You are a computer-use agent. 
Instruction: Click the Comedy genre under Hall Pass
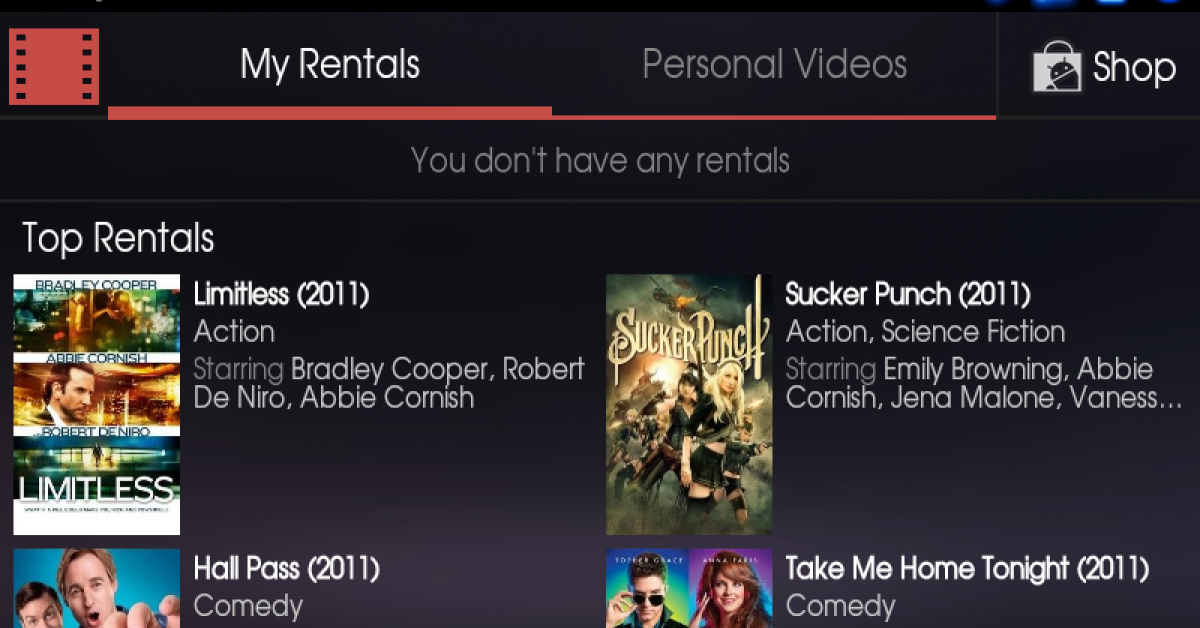point(248,606)
